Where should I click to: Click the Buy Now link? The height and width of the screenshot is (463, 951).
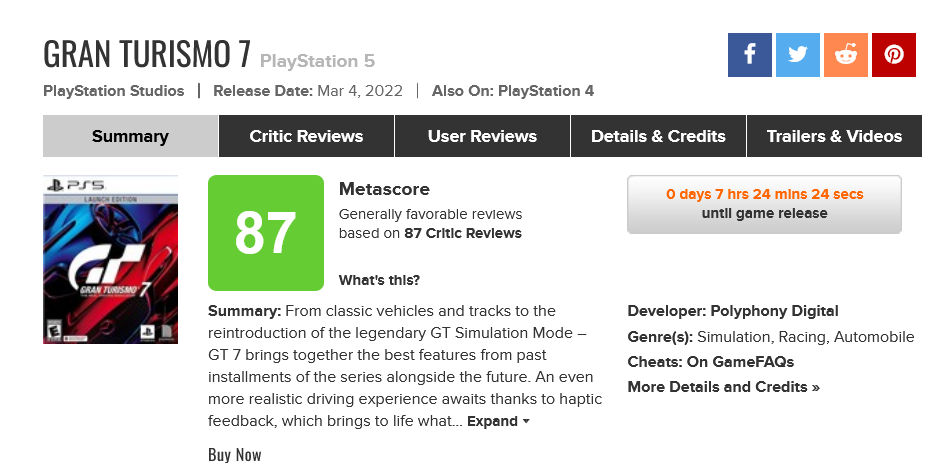click(x=235, y=455)
